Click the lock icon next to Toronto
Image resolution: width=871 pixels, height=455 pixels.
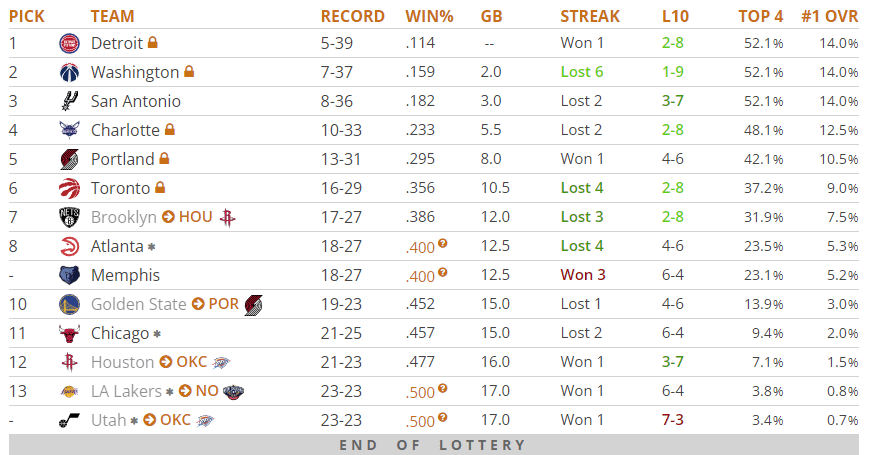[x=160, y=188]
